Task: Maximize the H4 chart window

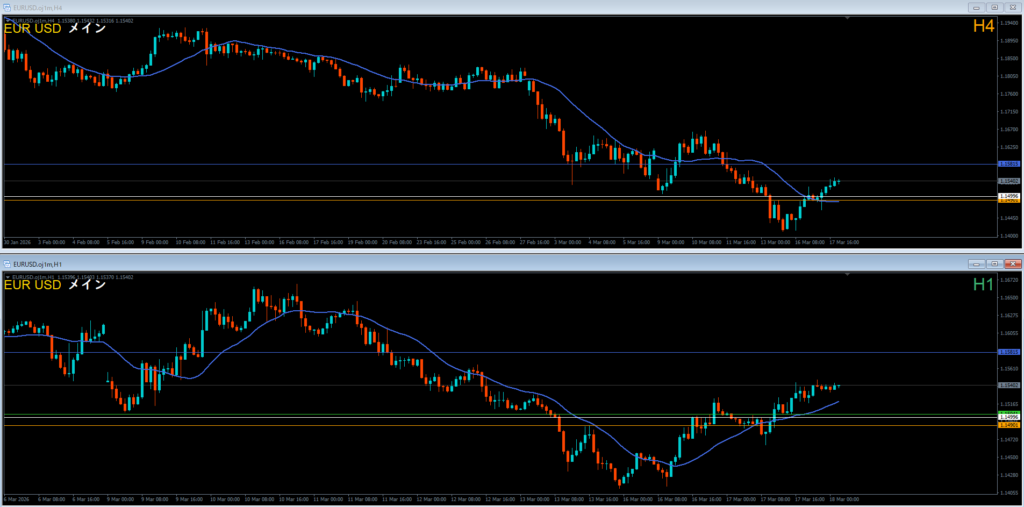Action: (x=992, y=6)
